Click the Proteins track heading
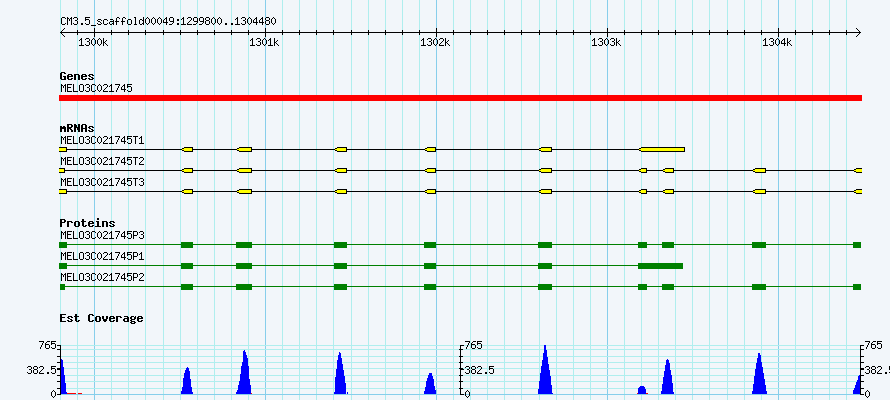This screenshot has height=400, width=890. coord(87,224)
